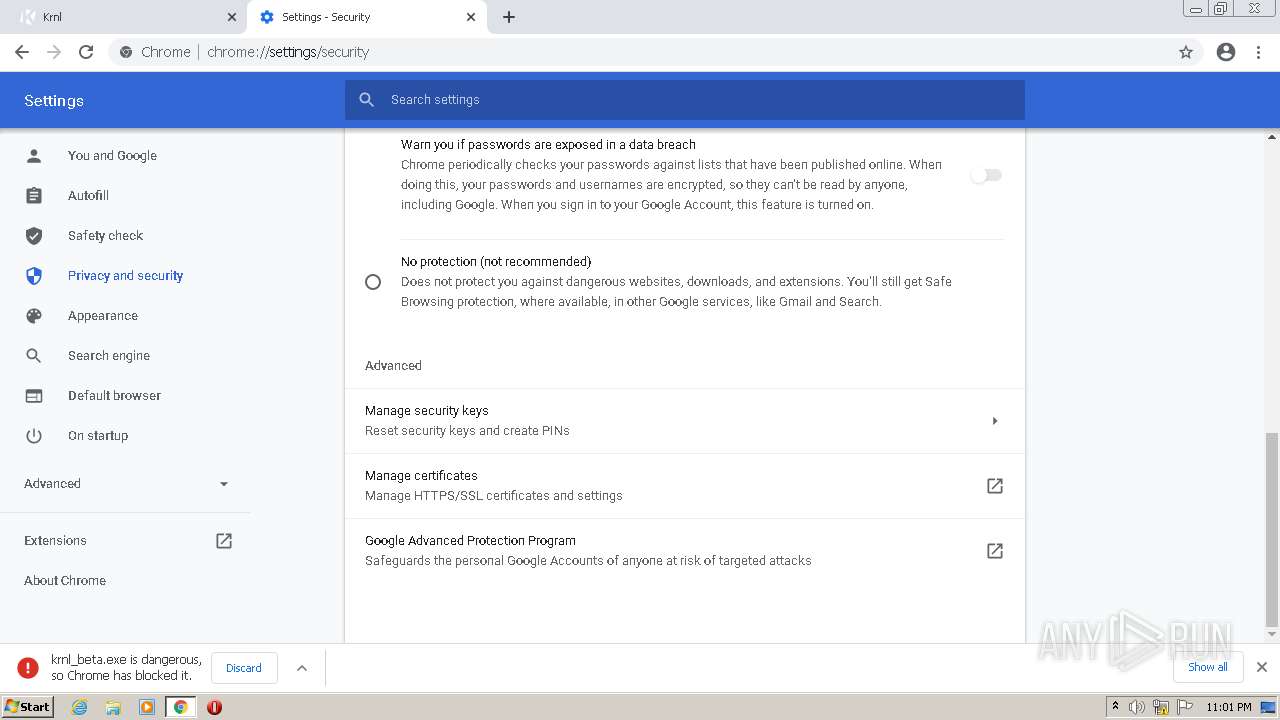Open the Chrome profile avatar icon
The image size is (1280, 720).
pos(1226,52)
